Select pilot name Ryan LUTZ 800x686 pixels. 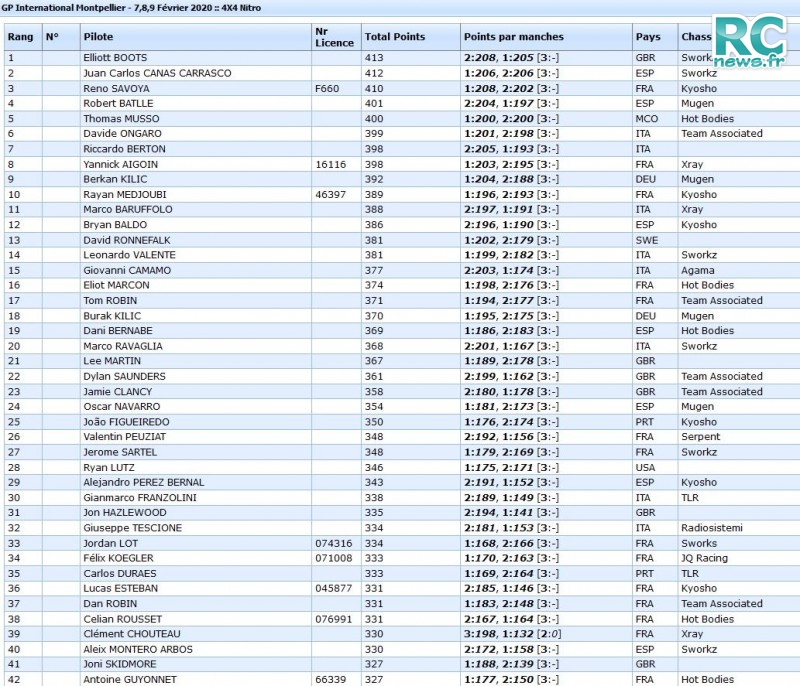109,467
